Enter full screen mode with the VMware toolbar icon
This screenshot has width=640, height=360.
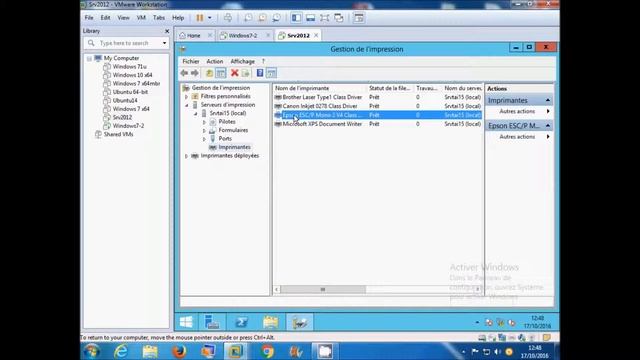(324, 18)
